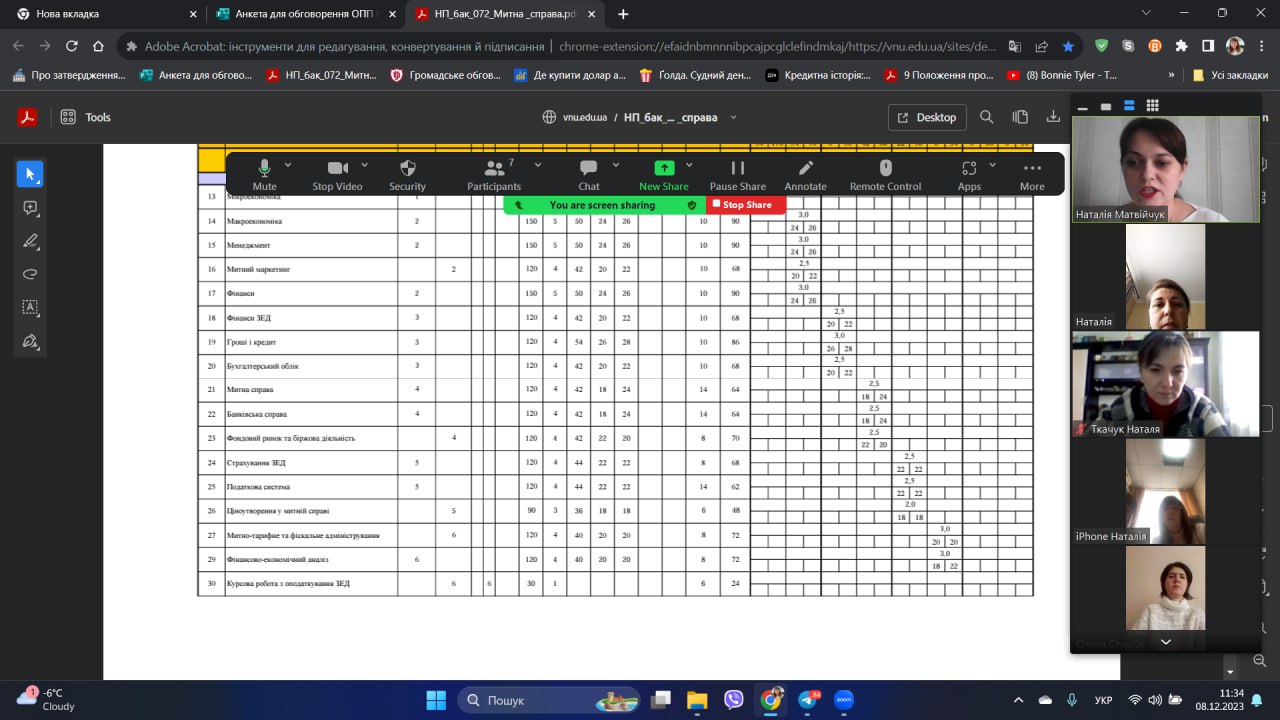Open the Acrobat Tools menu
This screenshot has width=1280, height=720.
point(85,117)
